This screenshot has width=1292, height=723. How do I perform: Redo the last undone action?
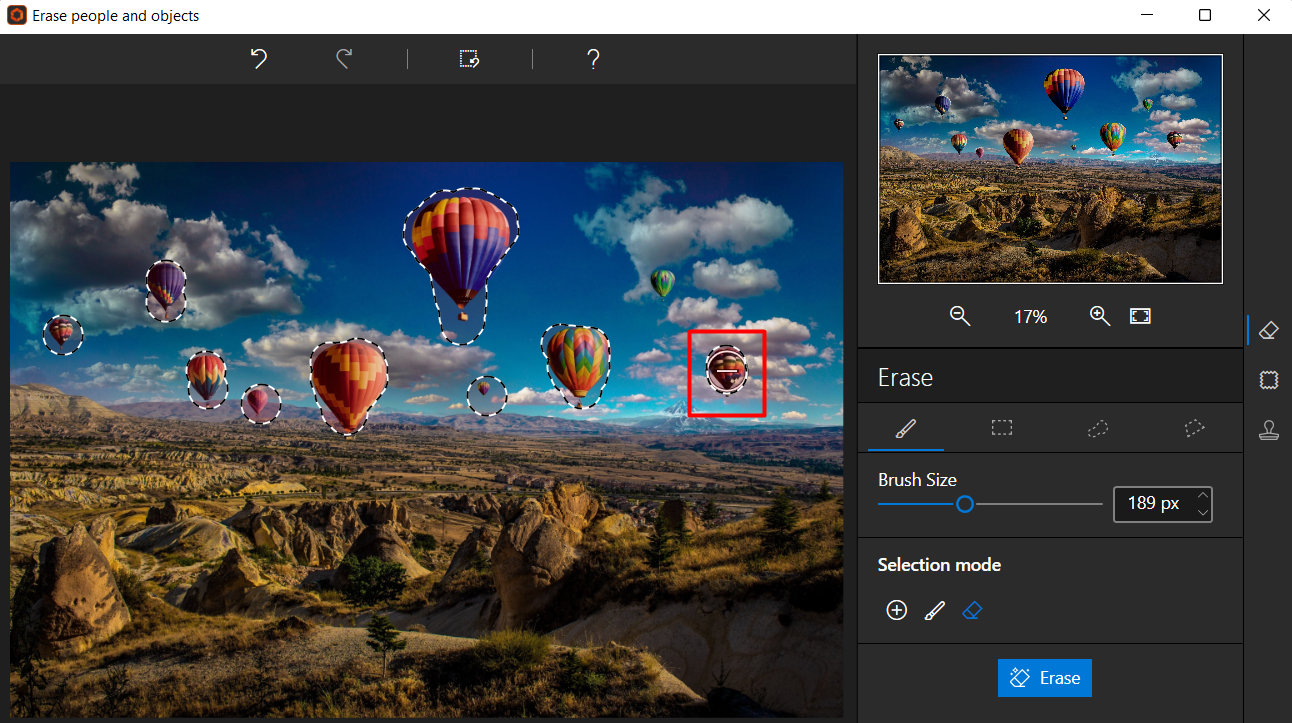(x=344, y=59)
